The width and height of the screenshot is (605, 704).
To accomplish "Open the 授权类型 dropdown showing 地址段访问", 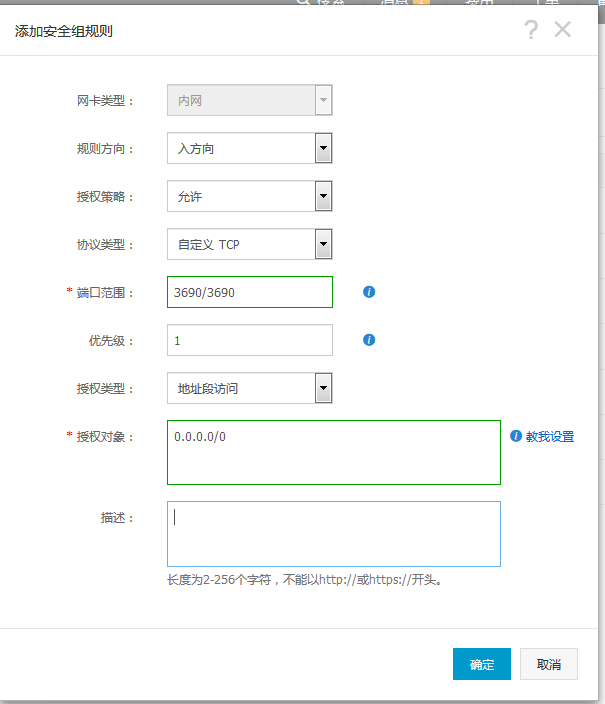I will click(x=249, y=388).
